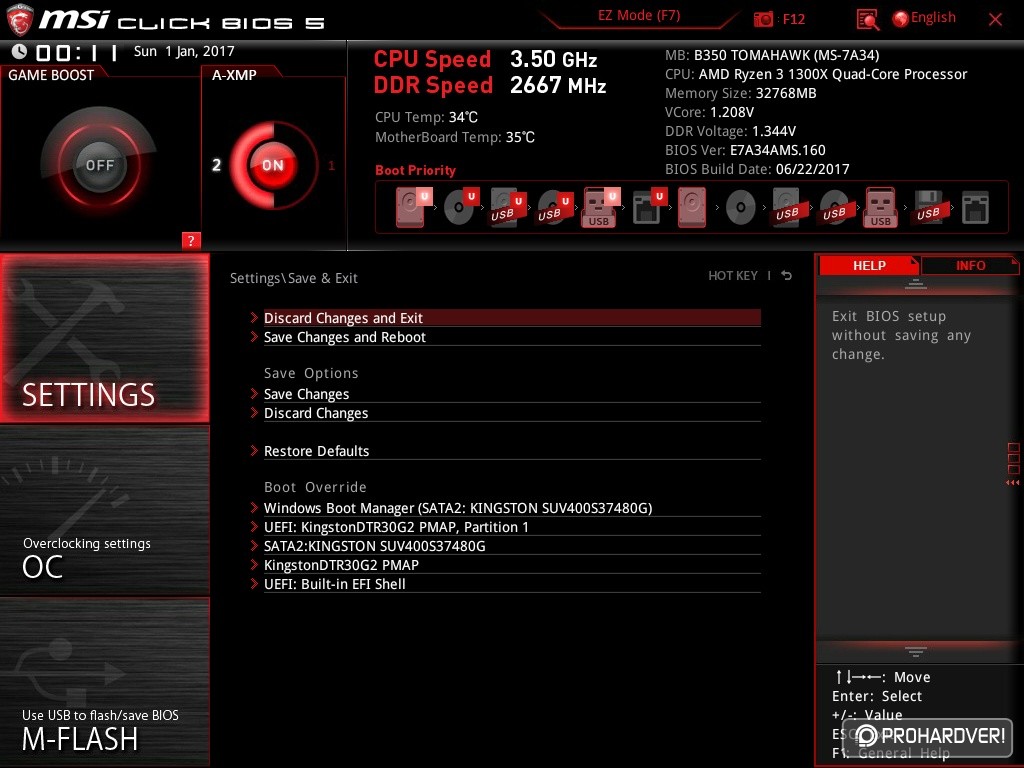Viewport: 1024px width, 768px height.
Task: Close the BIOS with the red X
Action: click(995, 20)
